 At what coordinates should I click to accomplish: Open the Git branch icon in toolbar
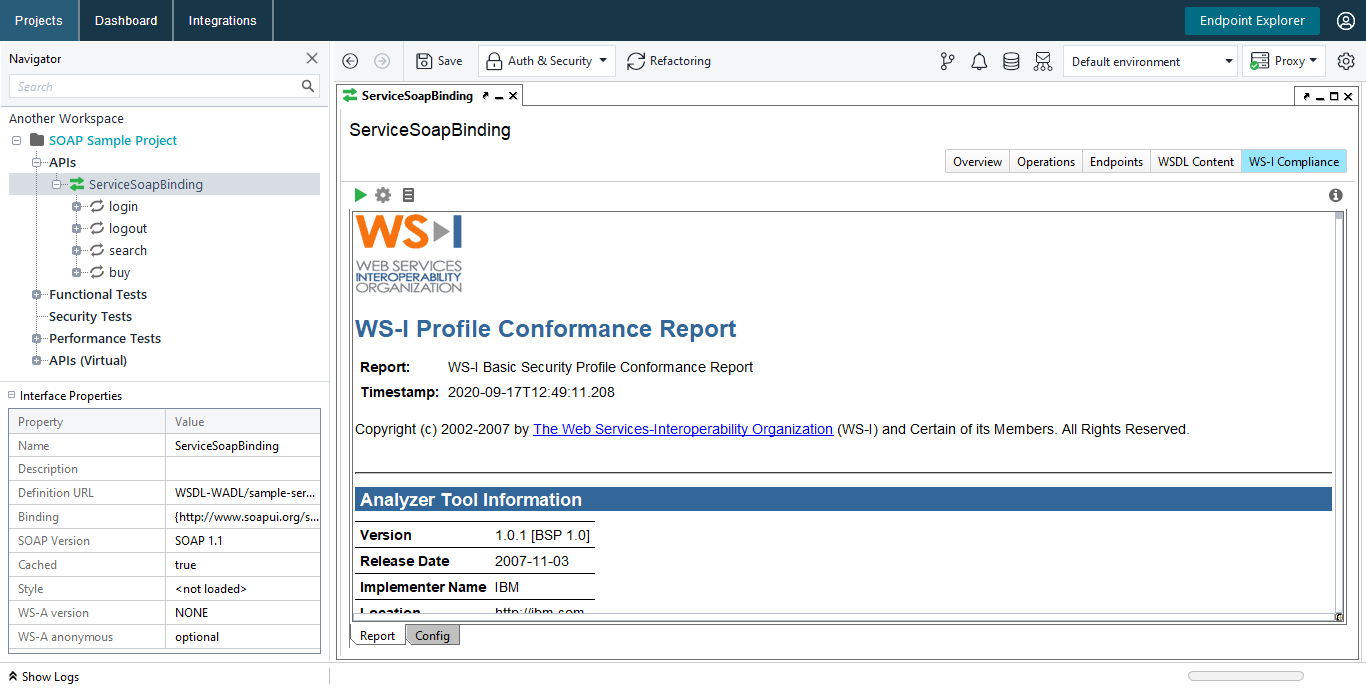(947, 62)
